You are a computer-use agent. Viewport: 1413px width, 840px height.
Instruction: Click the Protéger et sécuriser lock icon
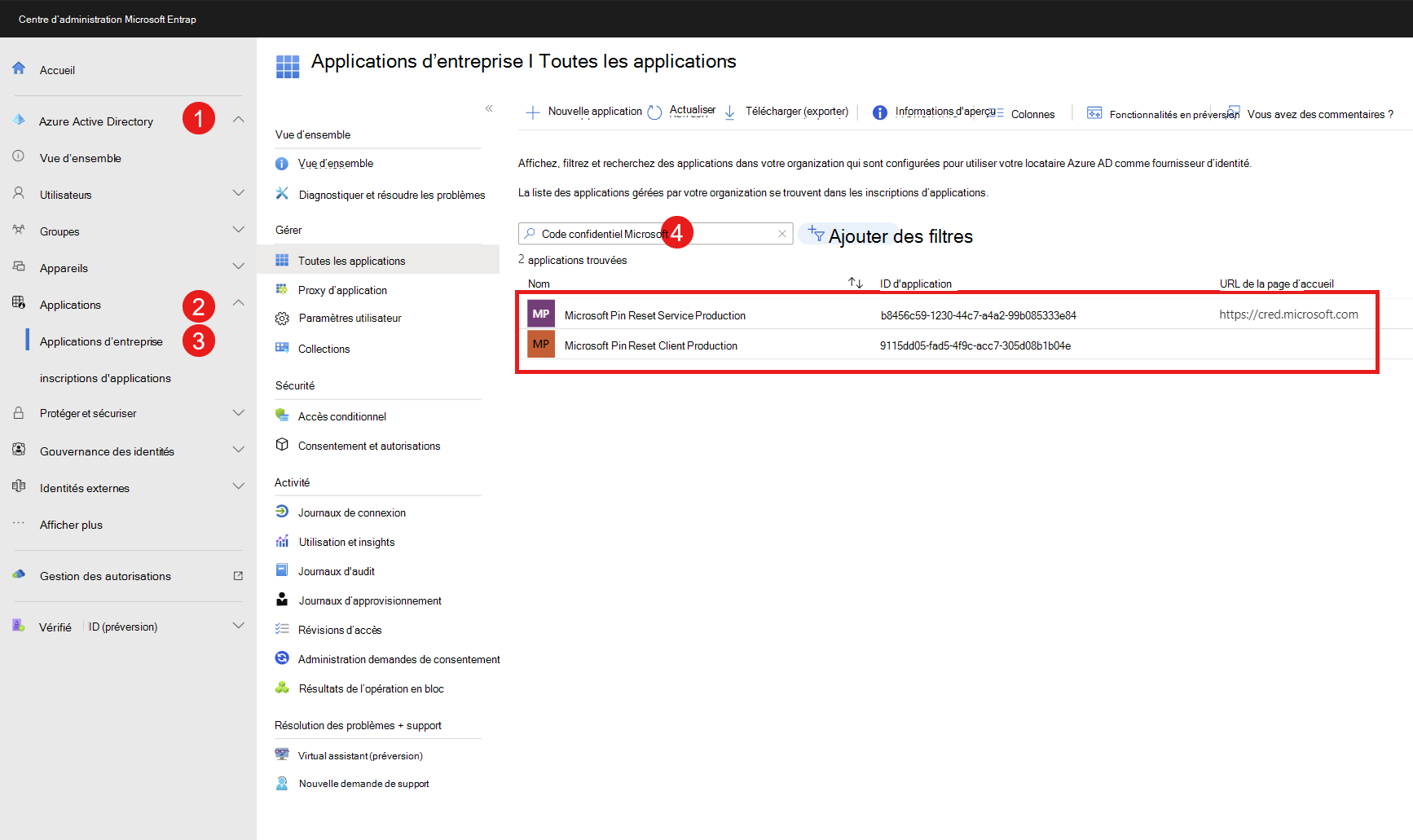[19, 413]
